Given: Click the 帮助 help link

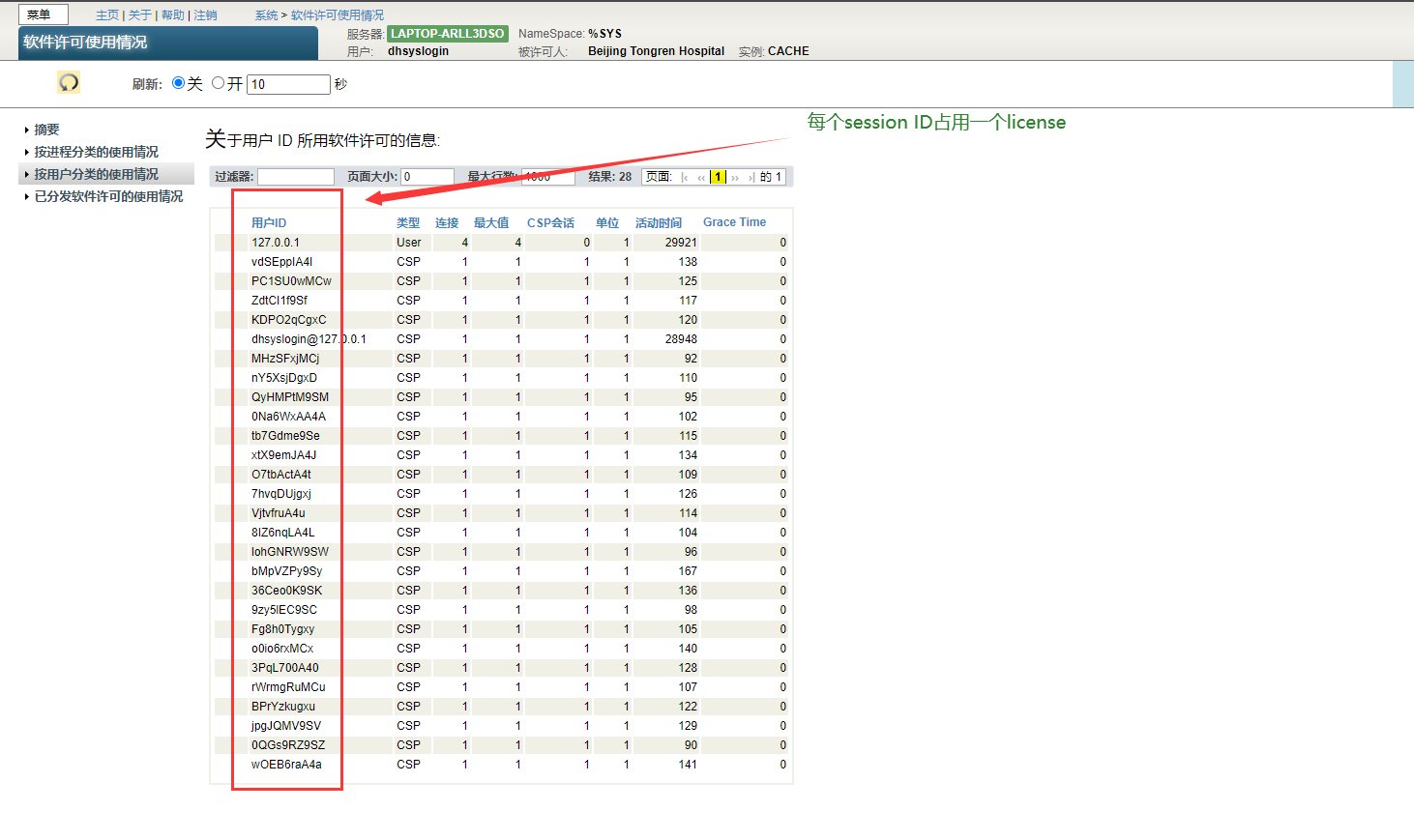Looking at the screenshot, I should 172,15.
